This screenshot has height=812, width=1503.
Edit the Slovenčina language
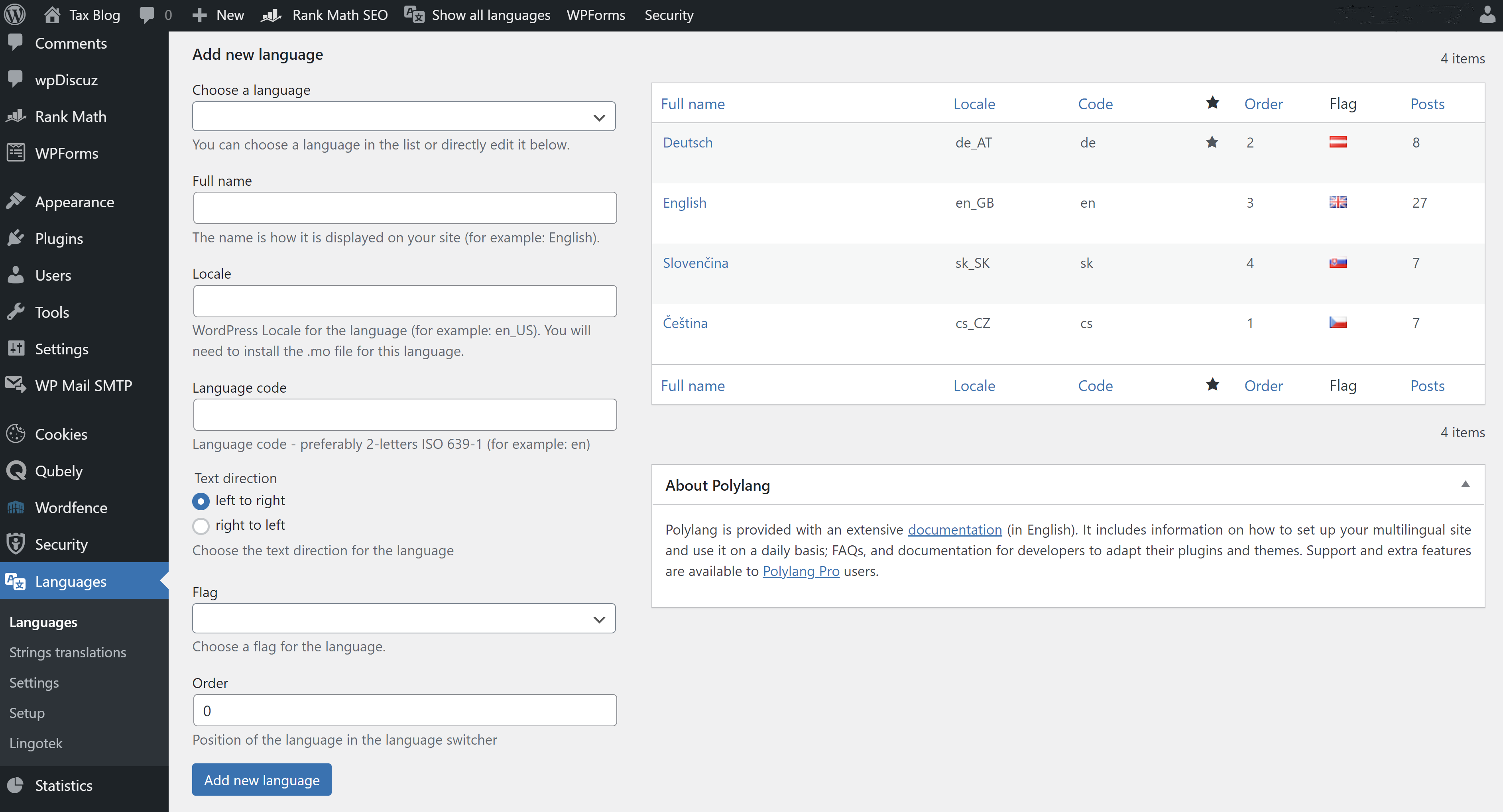(x=695, y=263)
